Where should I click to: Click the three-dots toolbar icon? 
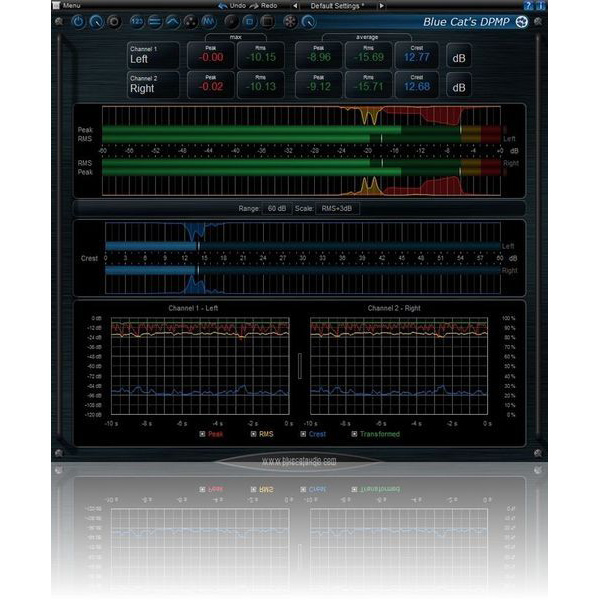click(191, 22)
